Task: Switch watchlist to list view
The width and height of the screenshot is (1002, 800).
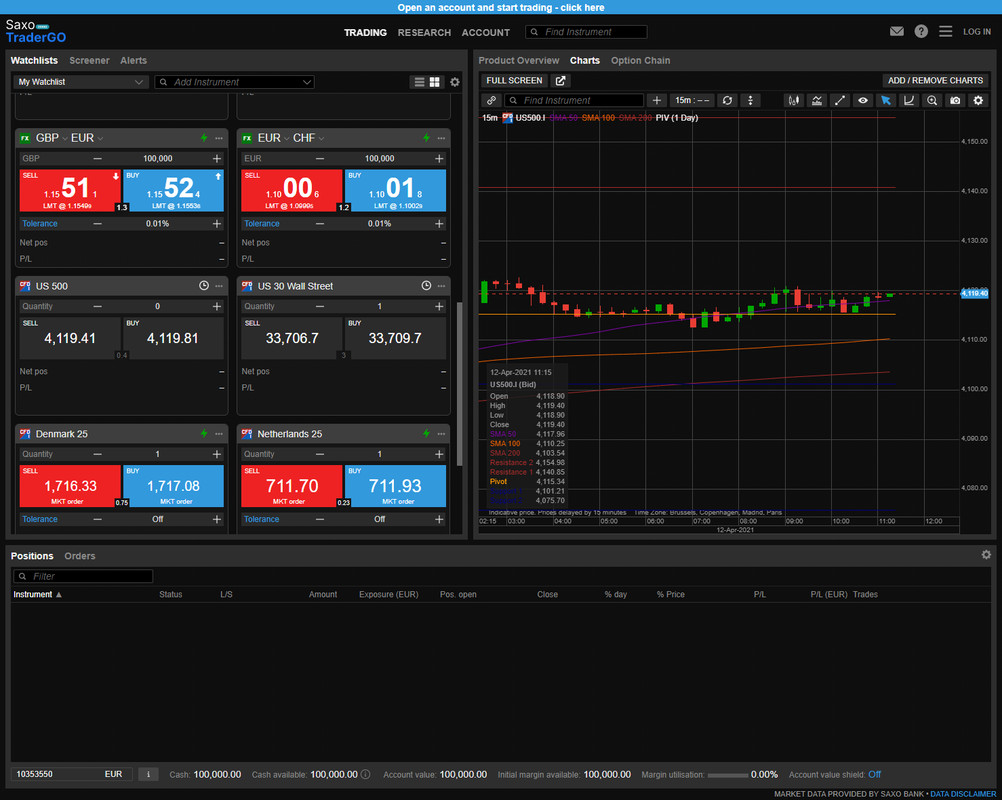Action: (419, 82)
